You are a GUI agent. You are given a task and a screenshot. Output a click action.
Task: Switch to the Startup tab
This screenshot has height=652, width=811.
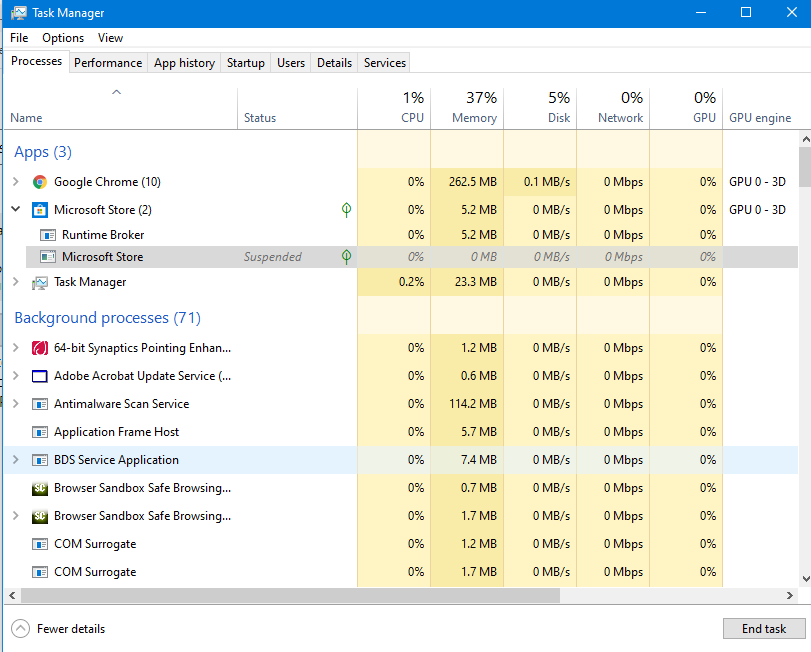[246, 63]
